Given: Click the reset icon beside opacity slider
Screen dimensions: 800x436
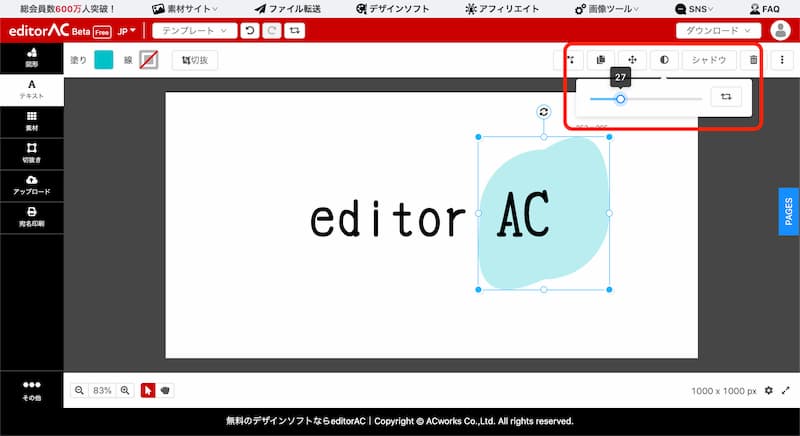Looking at the screenshot, I should (726, 96).
